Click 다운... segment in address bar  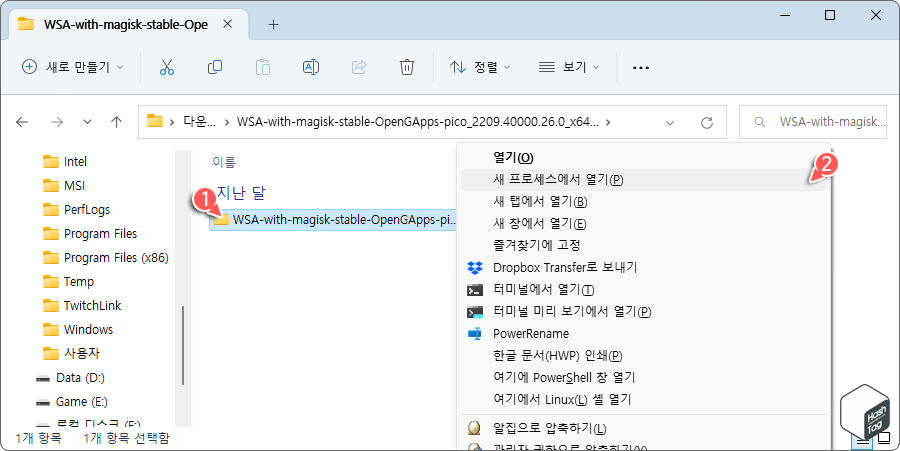coord(199,122)
